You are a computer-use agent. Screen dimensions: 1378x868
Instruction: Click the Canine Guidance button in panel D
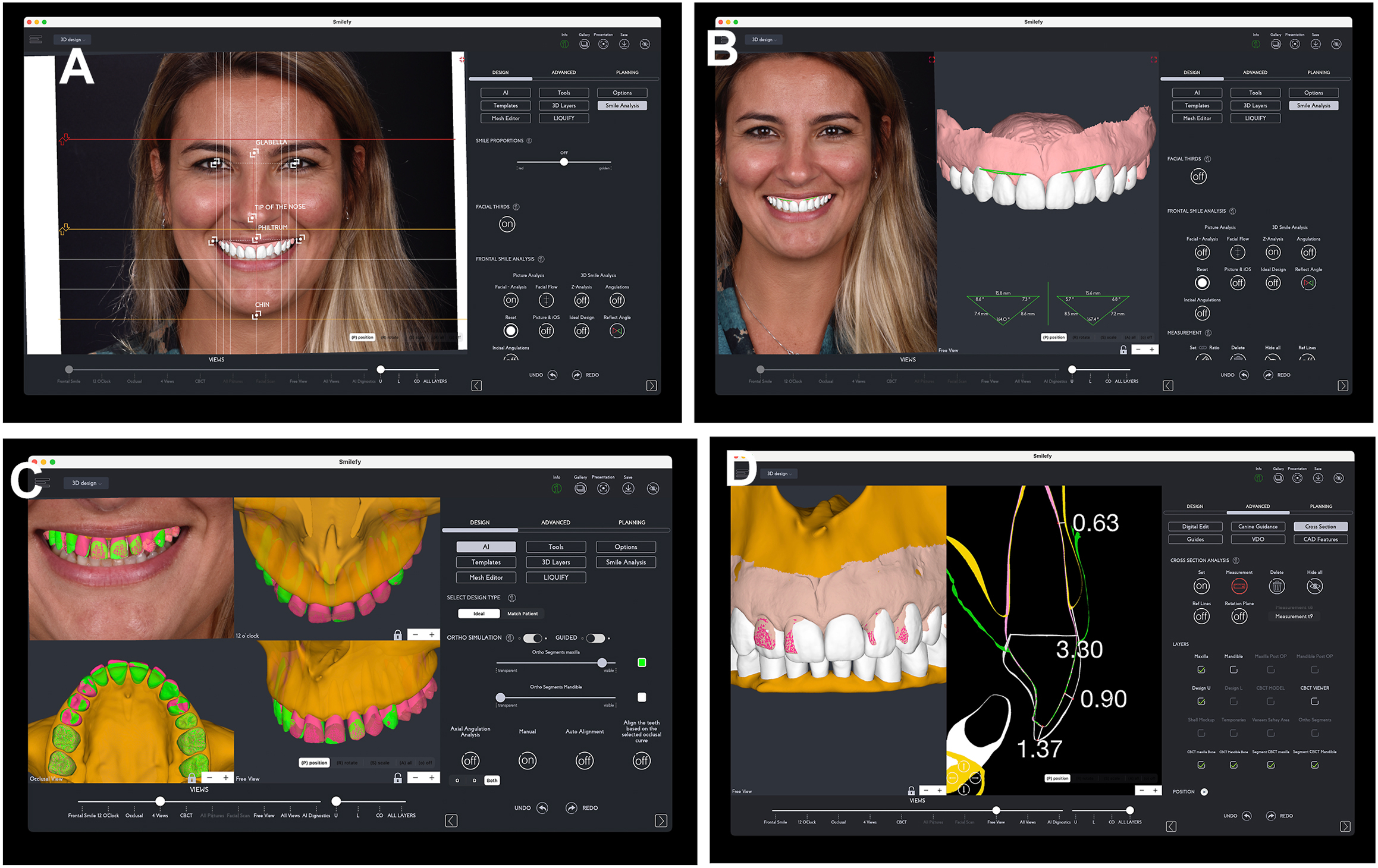[1258, 527]
